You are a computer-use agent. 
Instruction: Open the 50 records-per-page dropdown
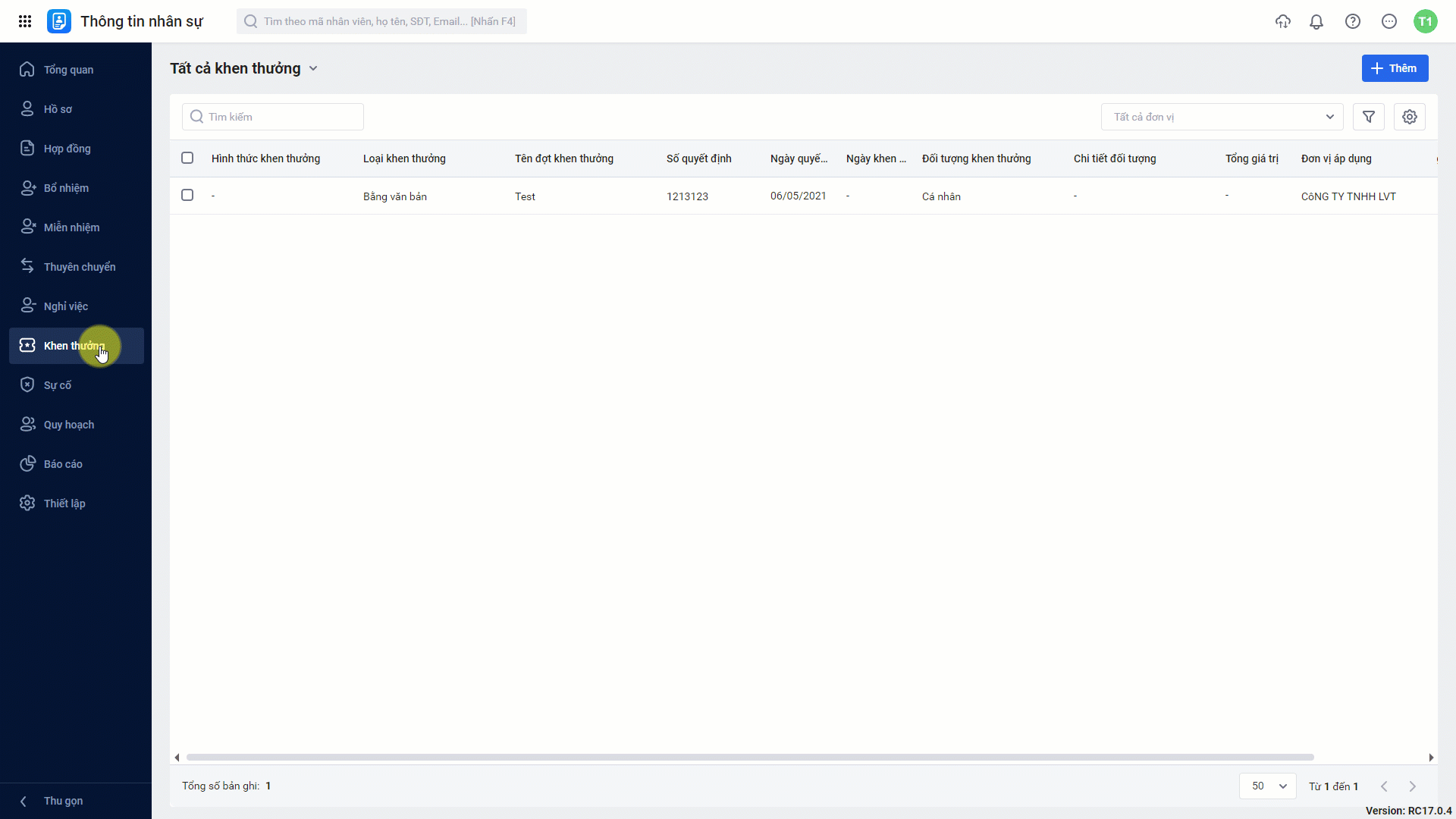point(1268,786)
